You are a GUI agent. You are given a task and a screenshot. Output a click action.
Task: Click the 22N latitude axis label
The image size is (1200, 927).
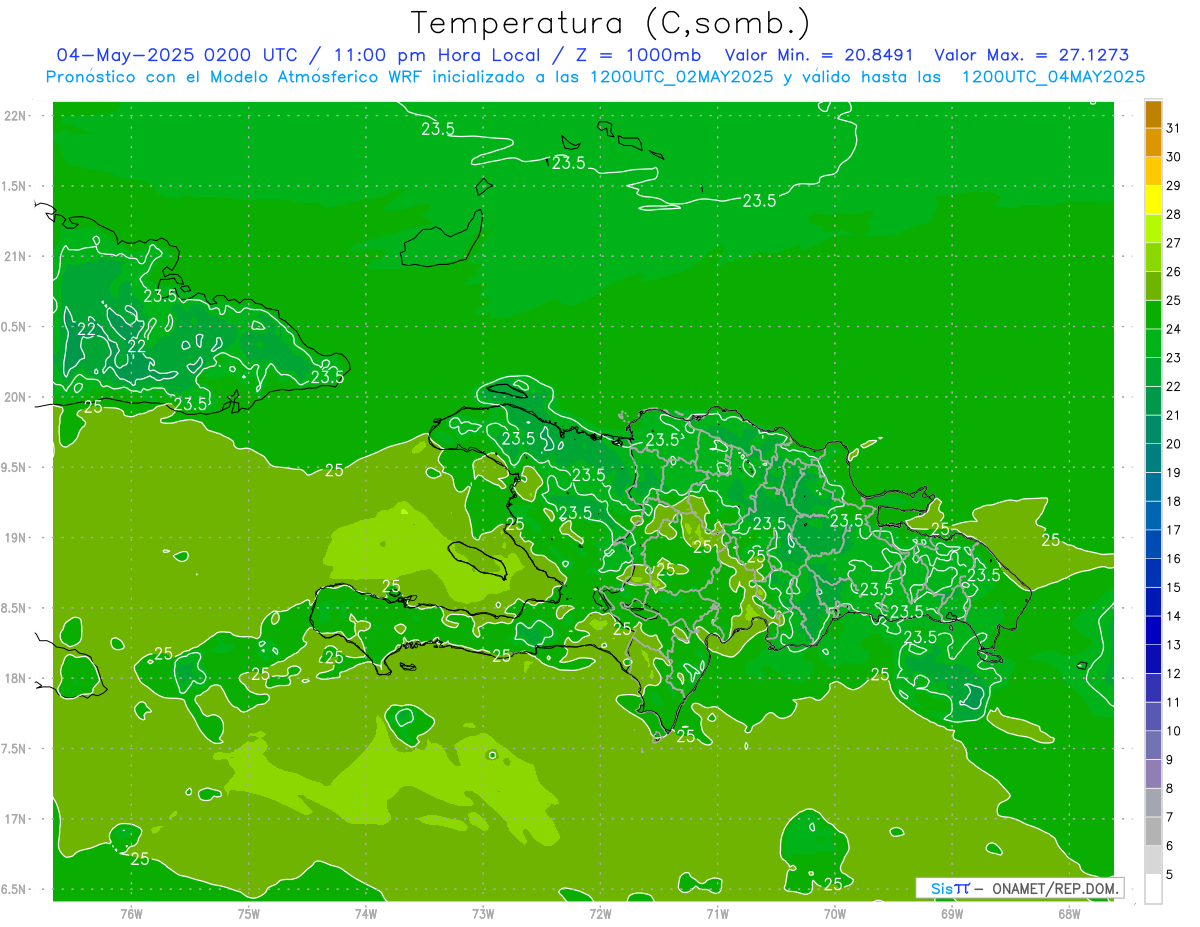coord(16,116)
